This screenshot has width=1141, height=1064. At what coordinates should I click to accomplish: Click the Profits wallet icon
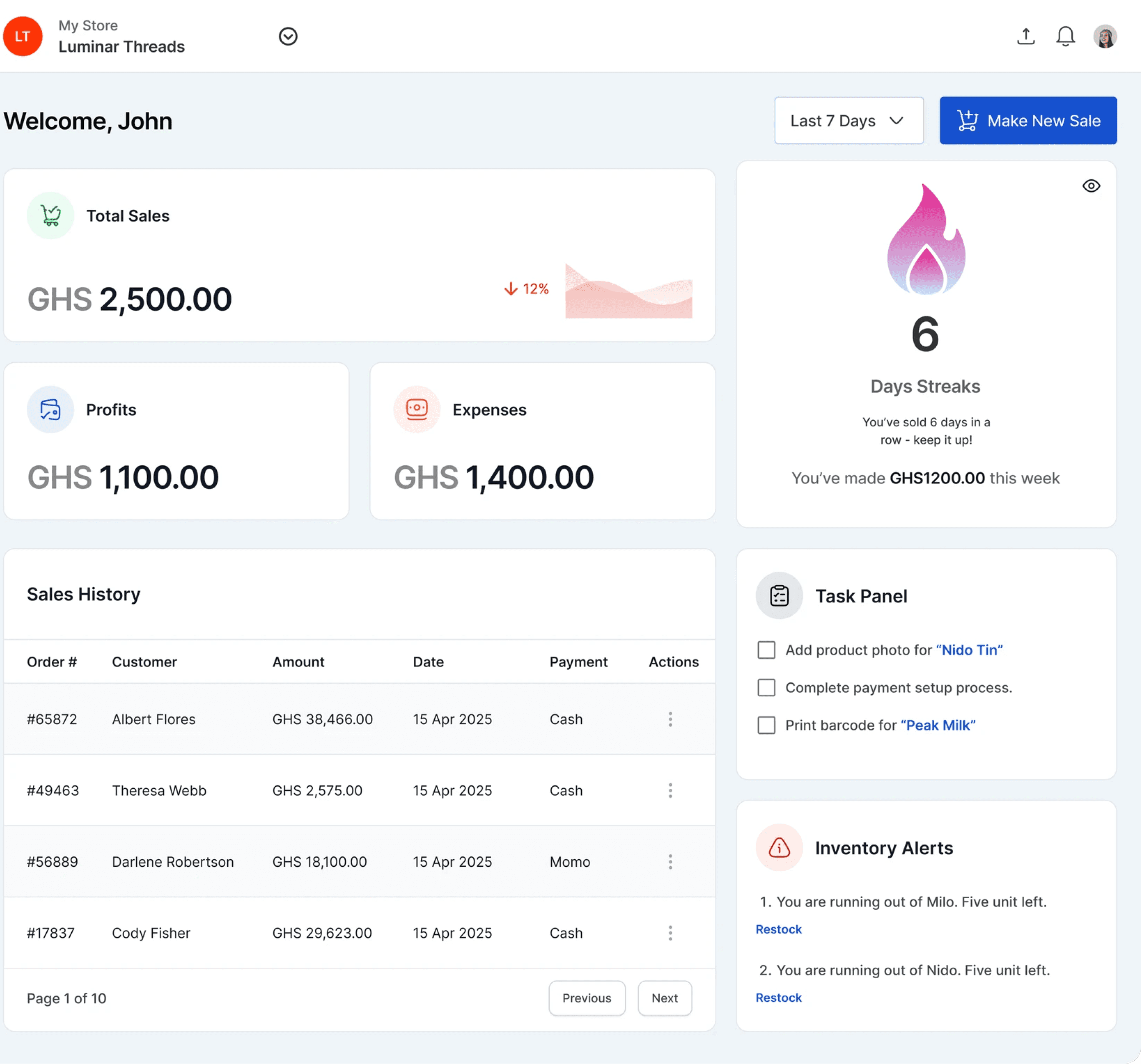(50, 410)
